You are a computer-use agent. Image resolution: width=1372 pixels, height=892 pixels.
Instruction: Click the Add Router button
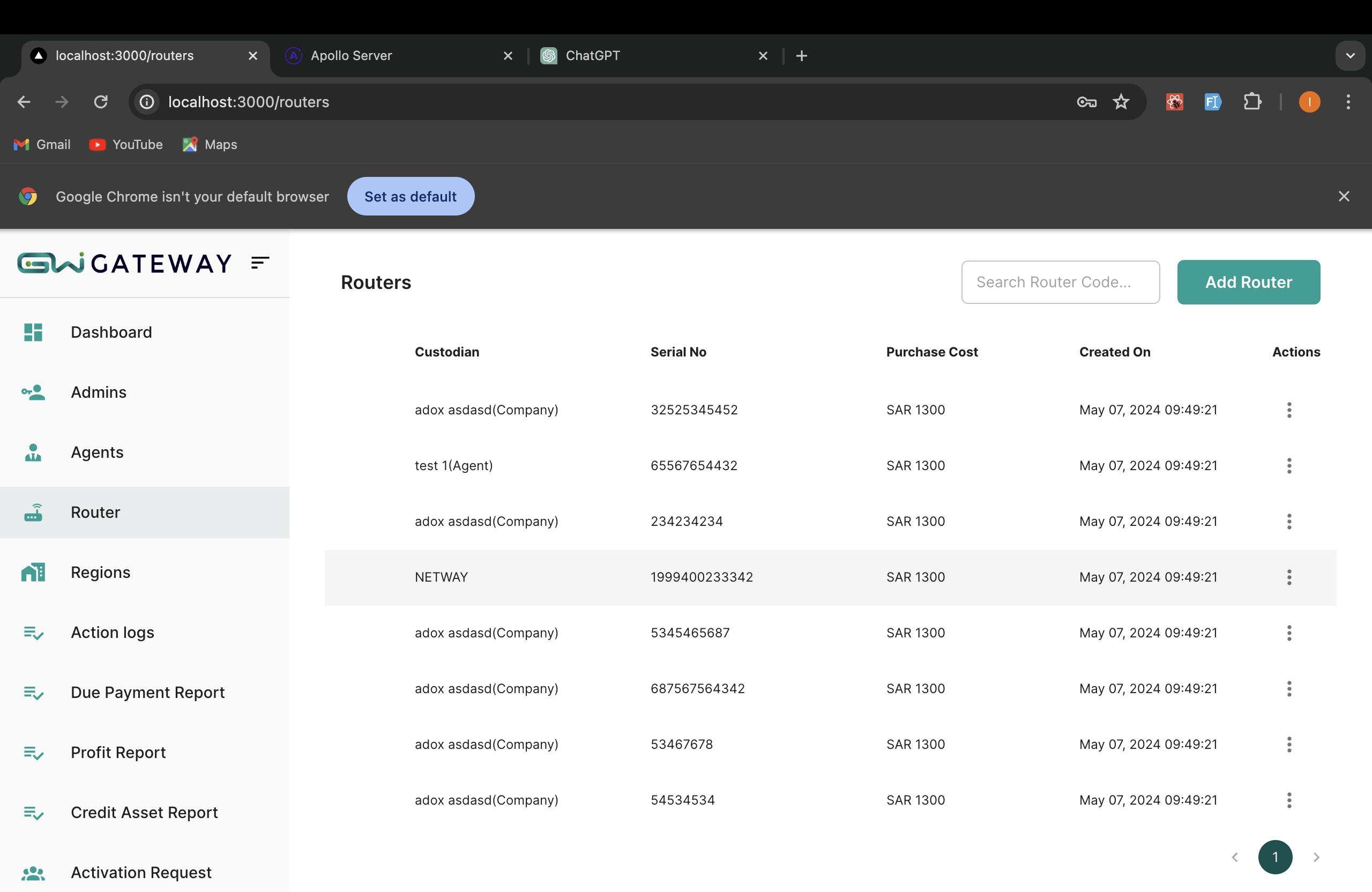pyautogui.click(x=1248, y=282)
